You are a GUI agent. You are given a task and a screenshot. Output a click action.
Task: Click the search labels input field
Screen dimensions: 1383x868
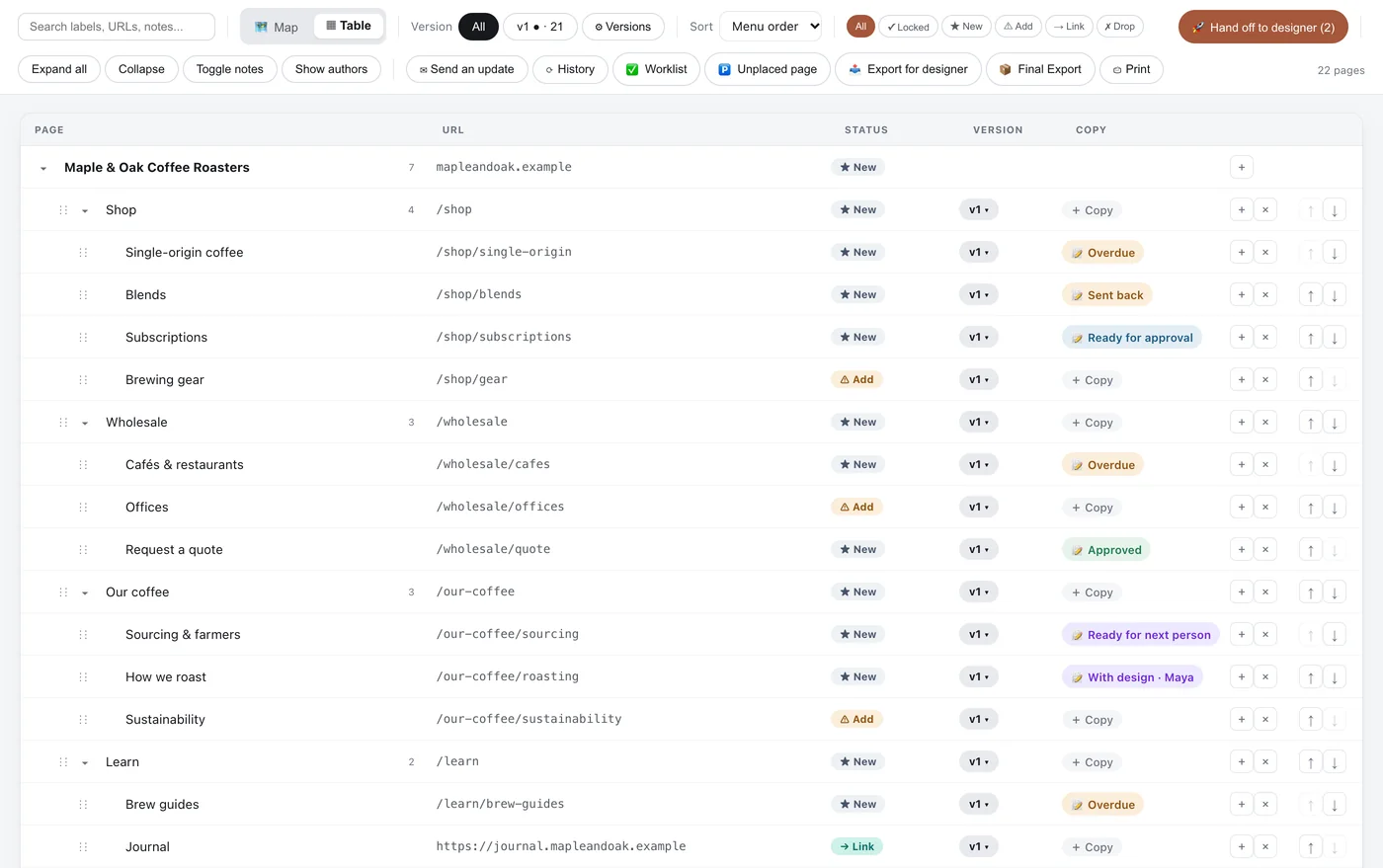[117, 27]
